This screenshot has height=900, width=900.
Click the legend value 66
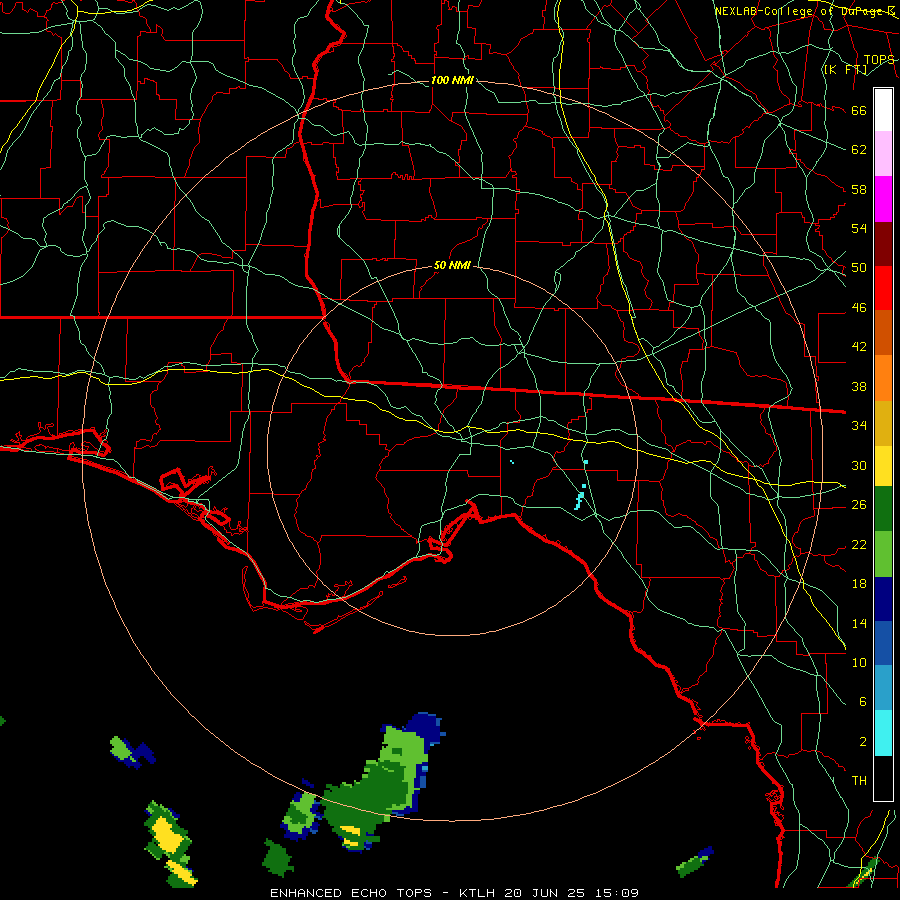pyautogui.click(x=859, y=110)
